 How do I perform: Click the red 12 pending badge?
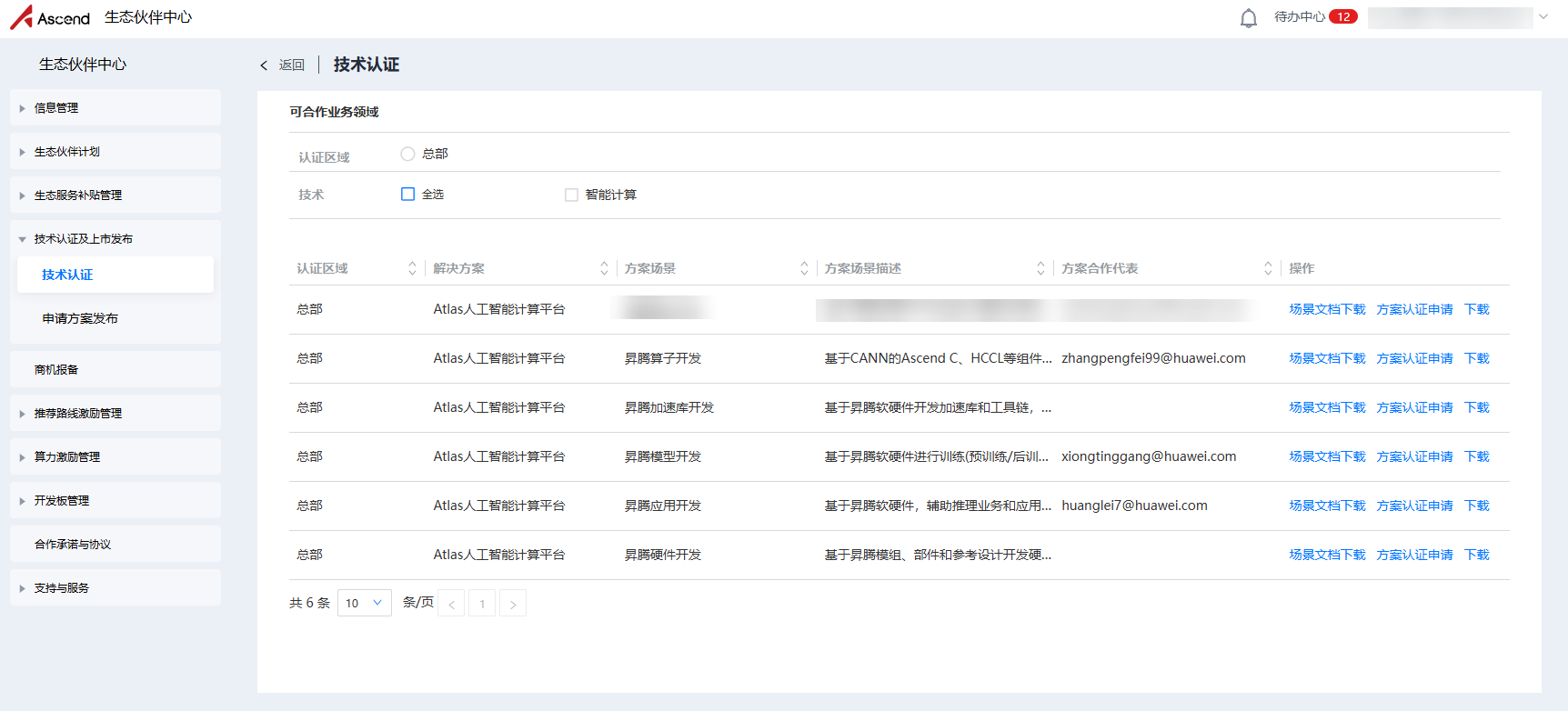(x=1343, y=16)
